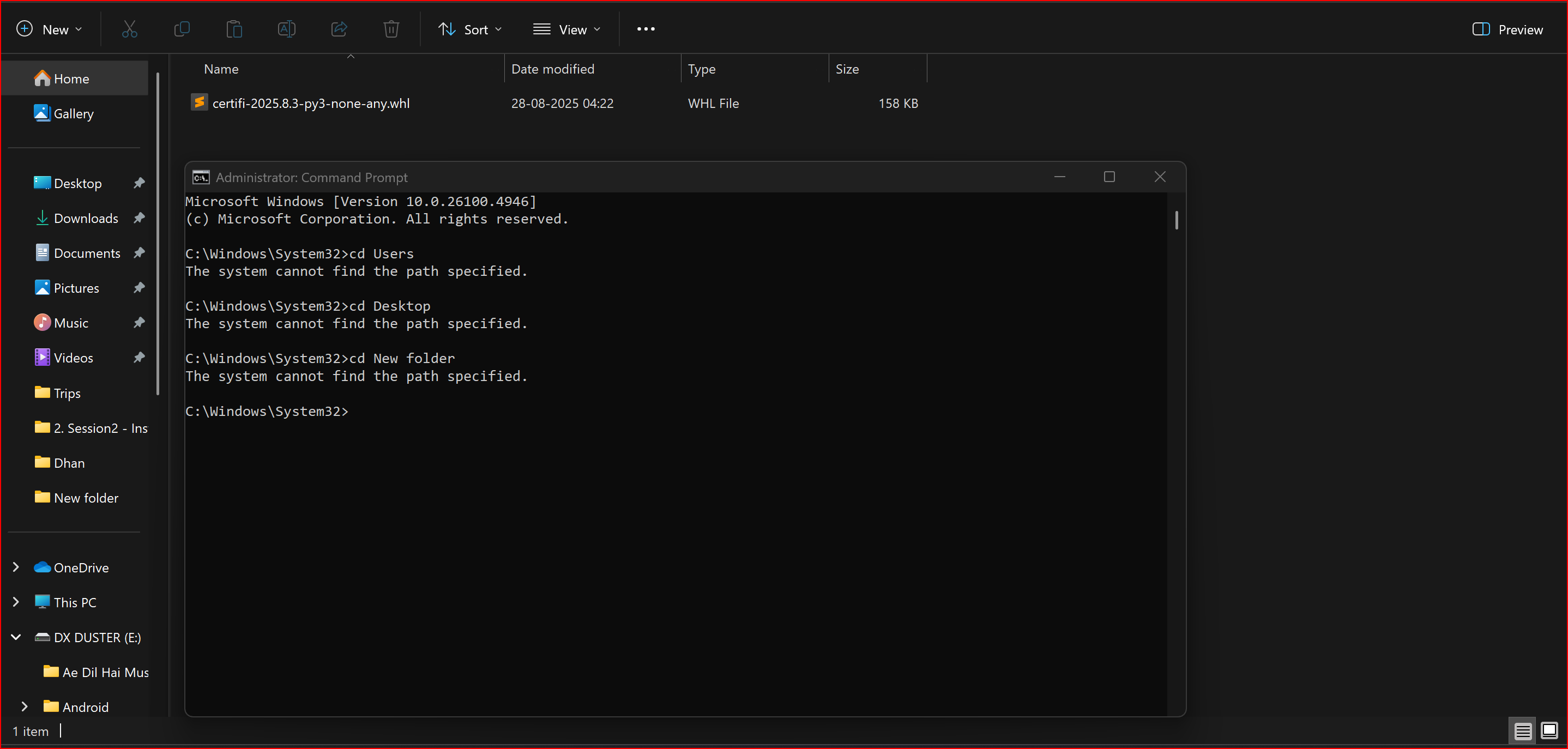The image size is (1568, 749).
Task: Open the View dropdown menu
Action: (x=566, y=29)
